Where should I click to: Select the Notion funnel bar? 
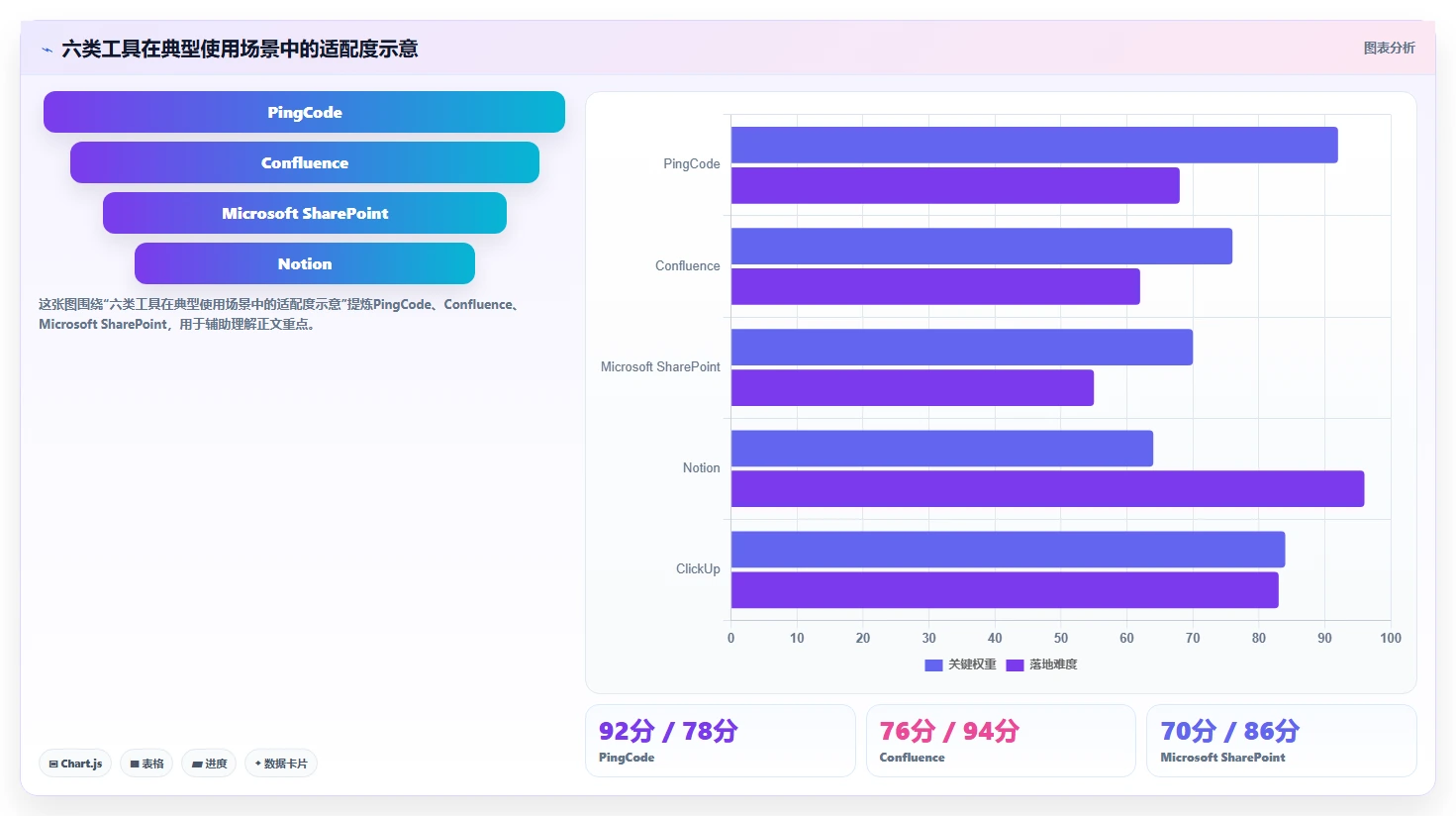pos(305,263)
